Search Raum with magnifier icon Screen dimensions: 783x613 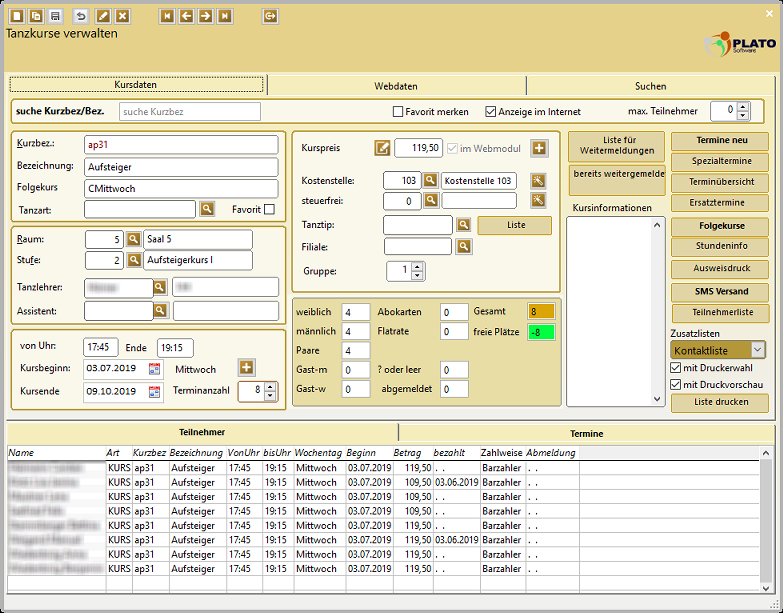click(133, 239)
